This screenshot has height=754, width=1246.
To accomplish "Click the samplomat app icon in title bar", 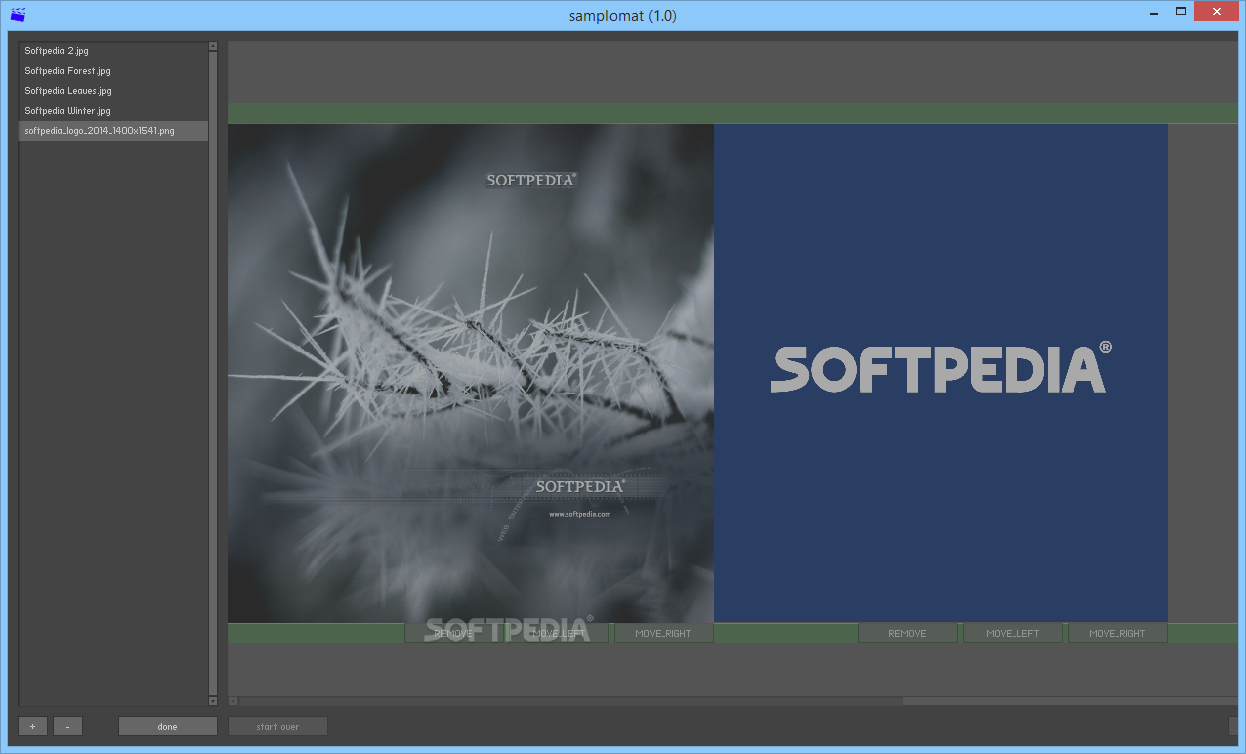I will click(x=18, y=15).
